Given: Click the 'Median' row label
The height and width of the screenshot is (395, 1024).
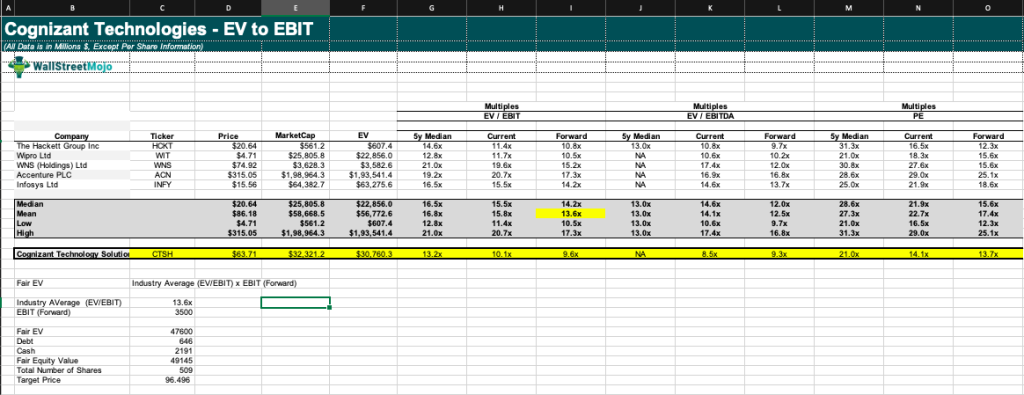Looking at the screenshot, I should click(x=72, y=204).
